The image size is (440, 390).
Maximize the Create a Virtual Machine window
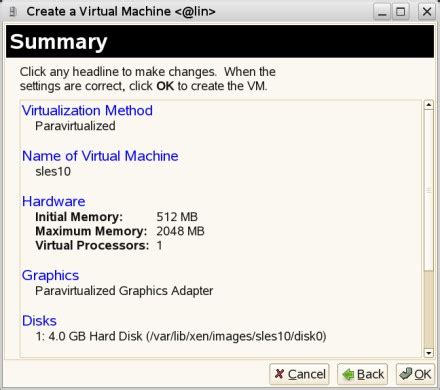coord(401,12)
